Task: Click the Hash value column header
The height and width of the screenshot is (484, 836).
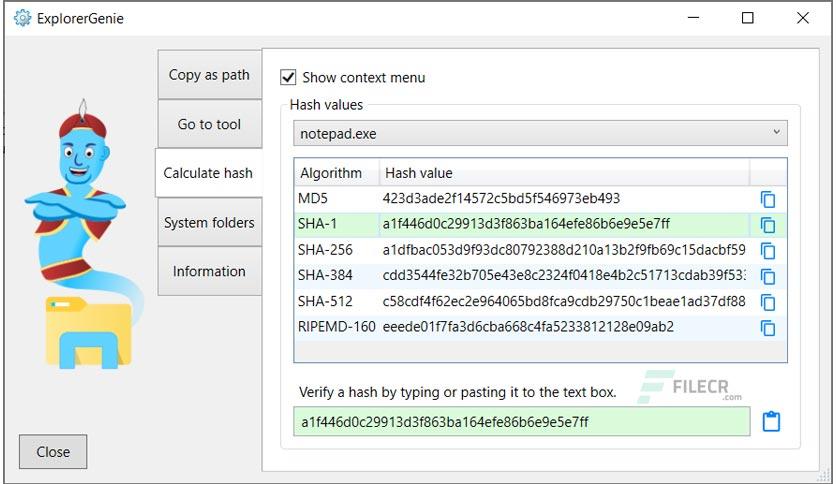Action: 564,173
